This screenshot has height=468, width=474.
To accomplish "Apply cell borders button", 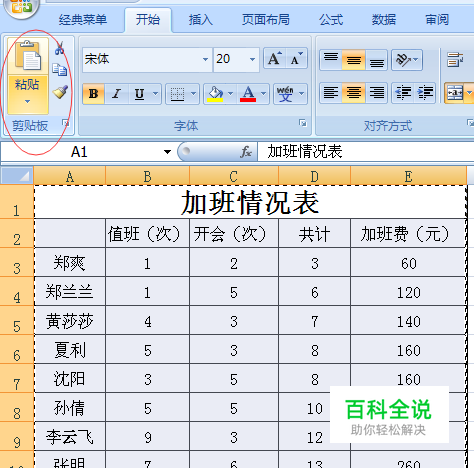I will [177, 94].
